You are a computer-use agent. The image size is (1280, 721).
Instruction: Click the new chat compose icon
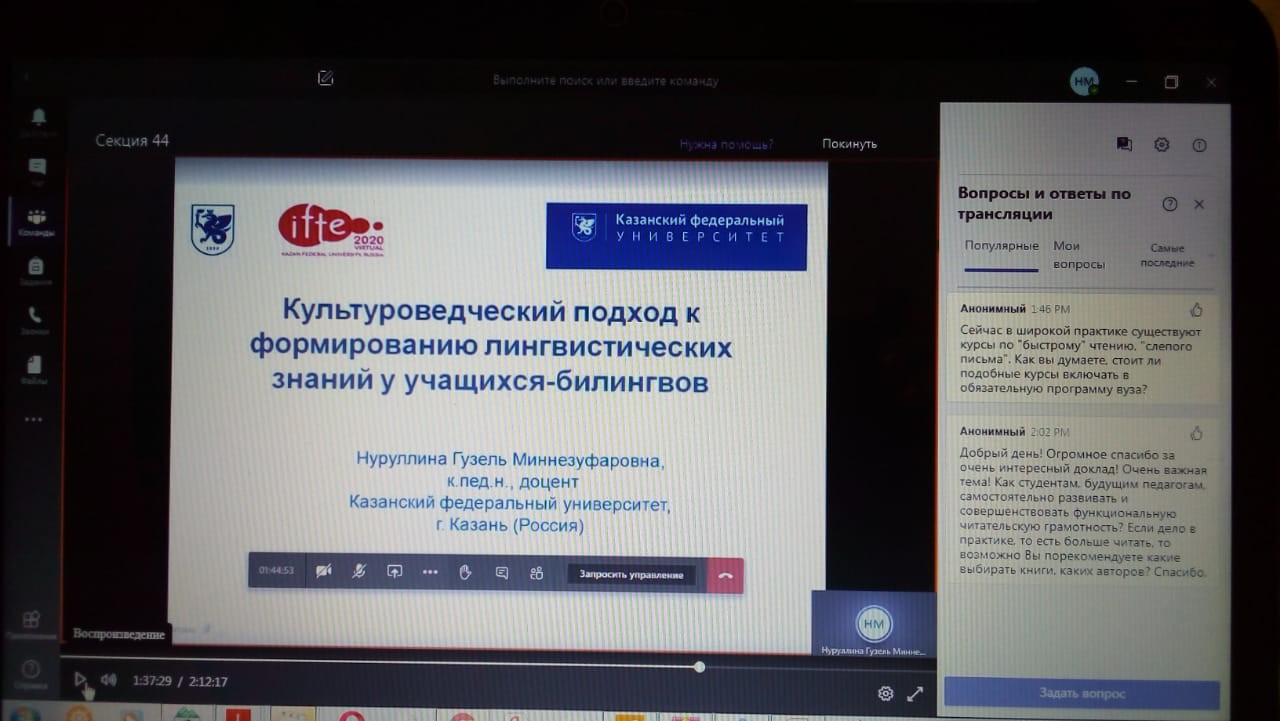tap(325, 78)
